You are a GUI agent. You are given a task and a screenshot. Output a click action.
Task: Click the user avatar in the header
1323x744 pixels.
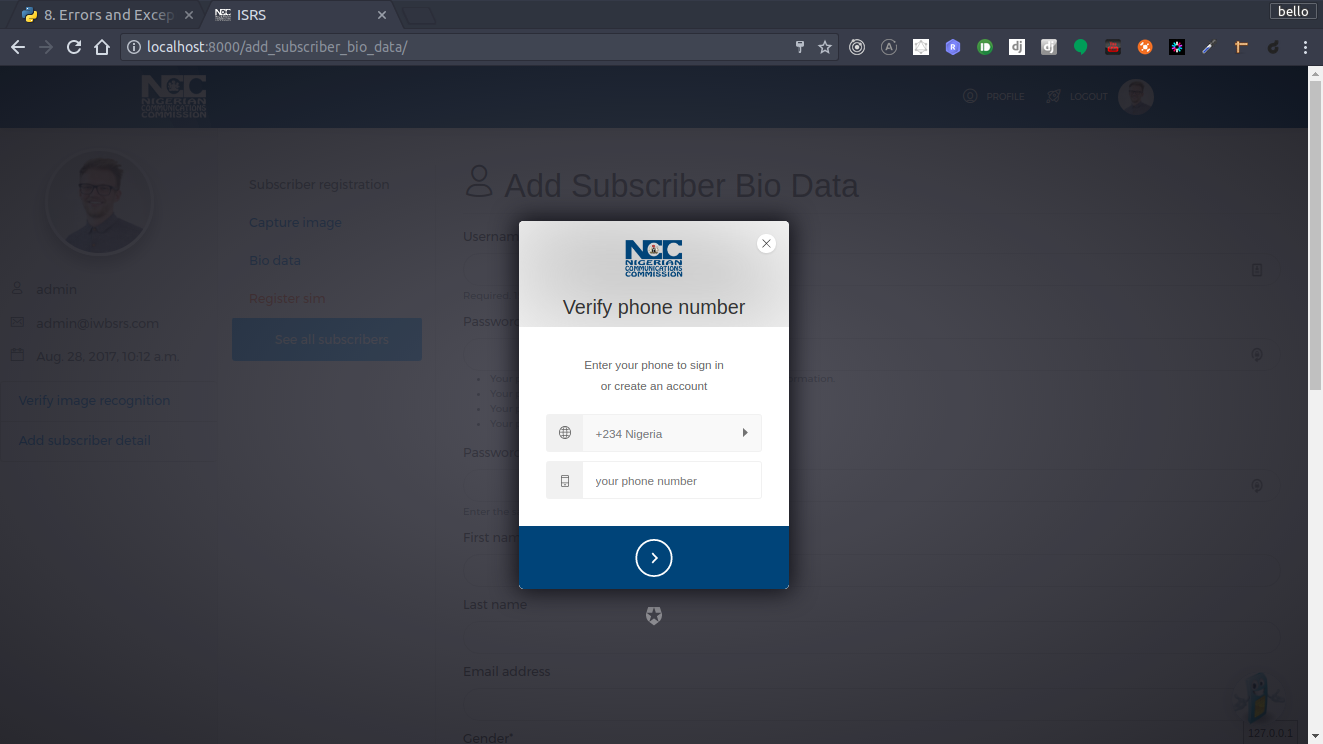tap(1136, 96)
